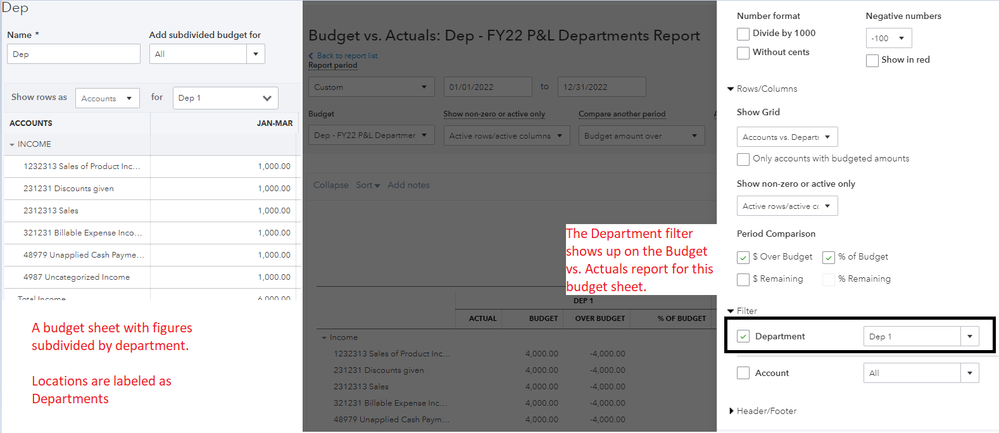Collapse the INCOME group in budget sheet
999x433 pixels.
click(12, 145)
